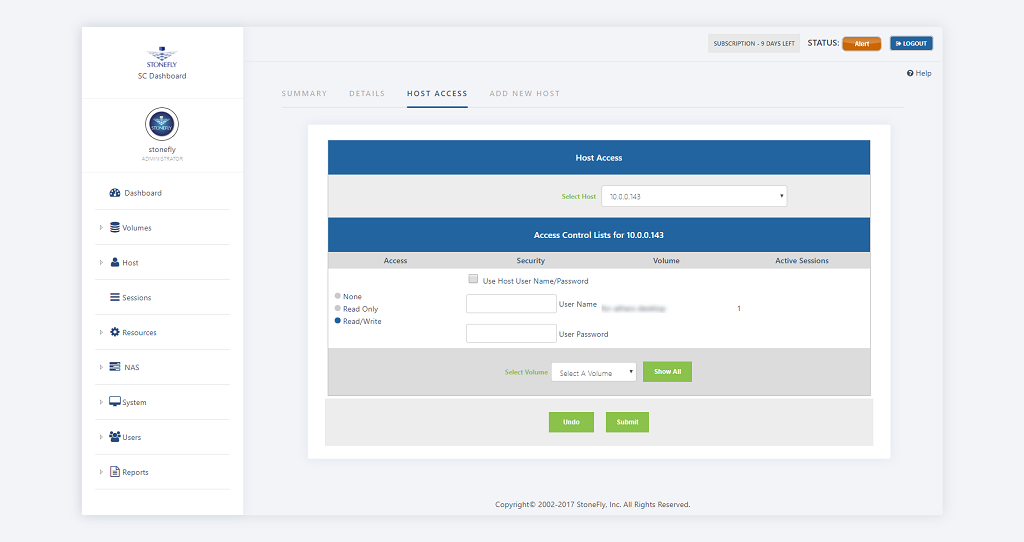Choose the Read Only access option
The height and width of the screenshot is (542, 1024).
(x=338, y=309)
